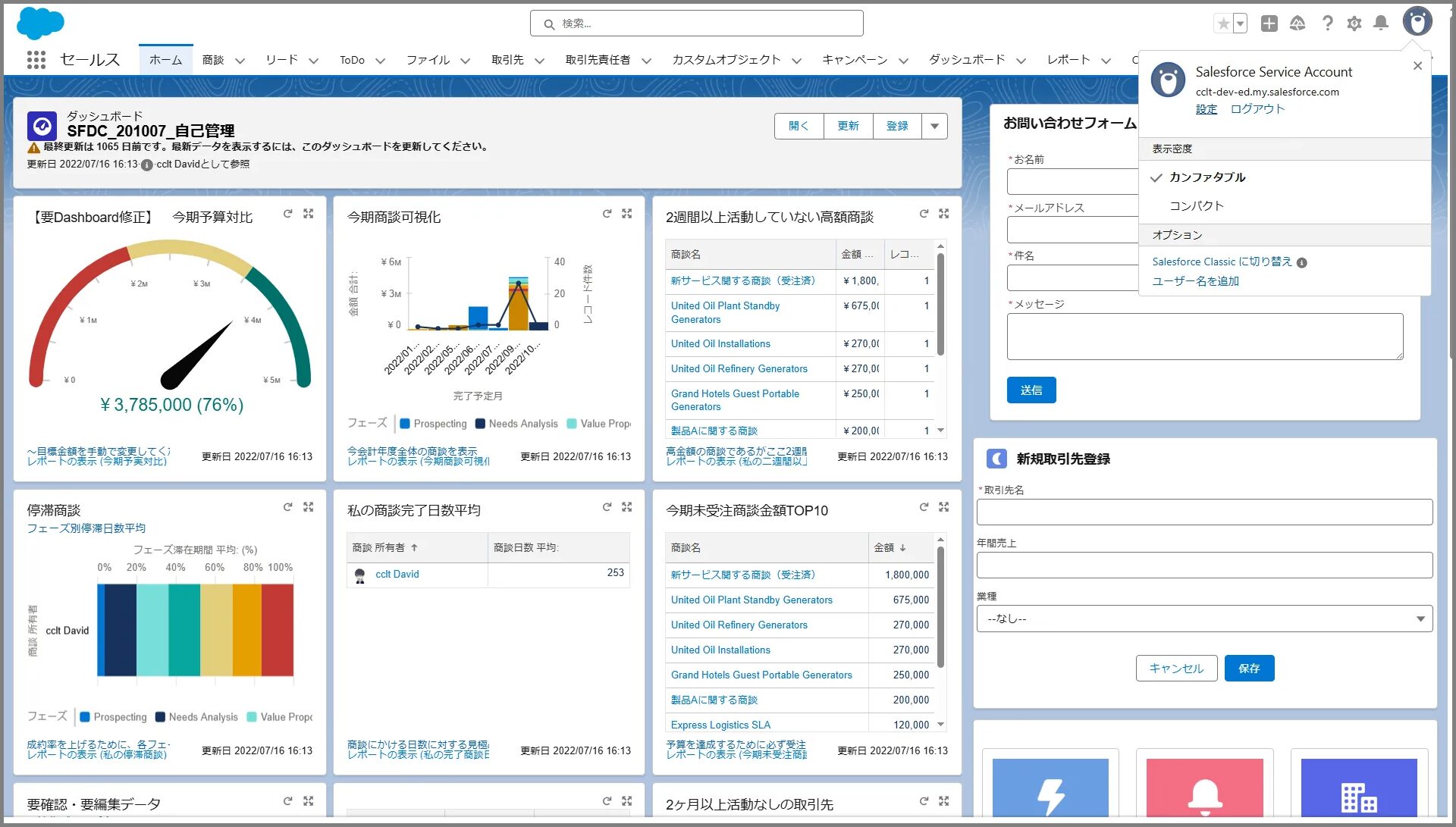The width and height of the screenshot is (1456, 827).
Task: Open the 取引先責任者 tab
Action: pyautogui.click(x=598, y=60)
